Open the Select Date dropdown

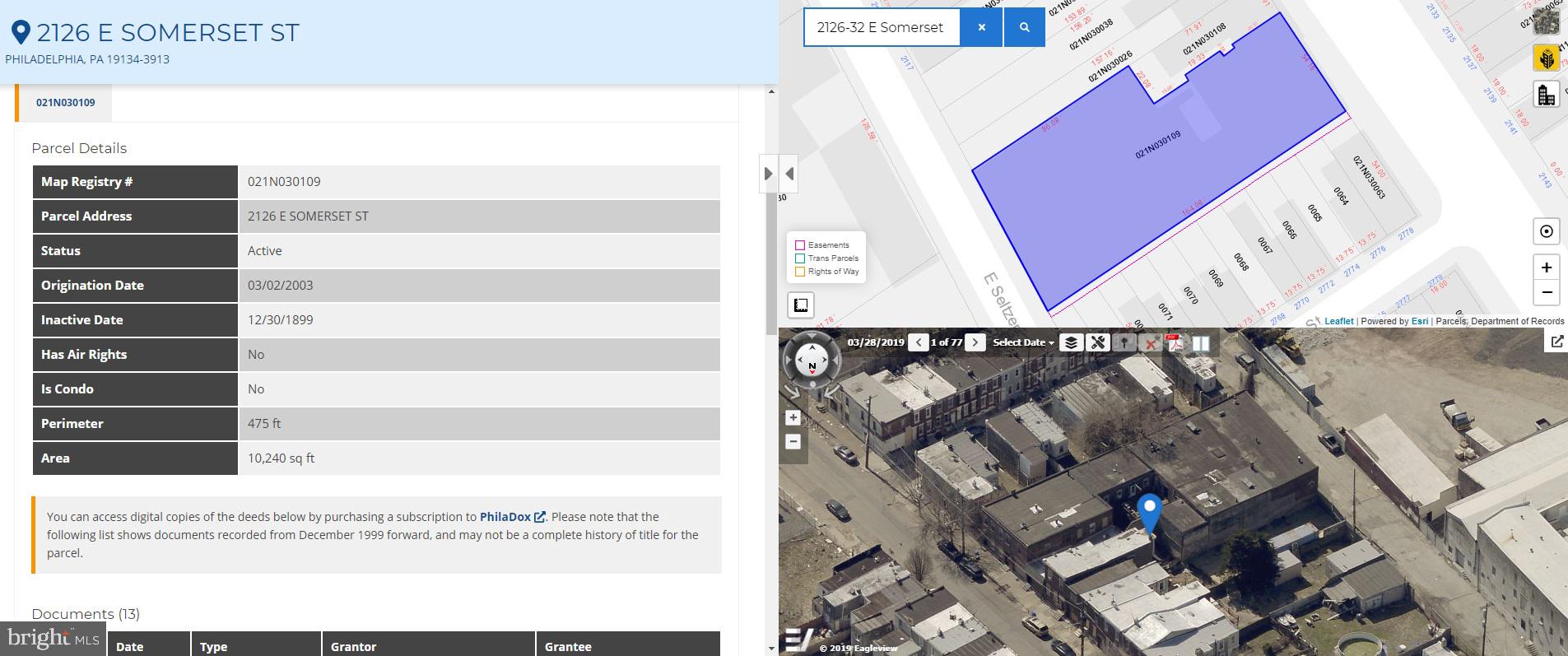point(1023,342)
